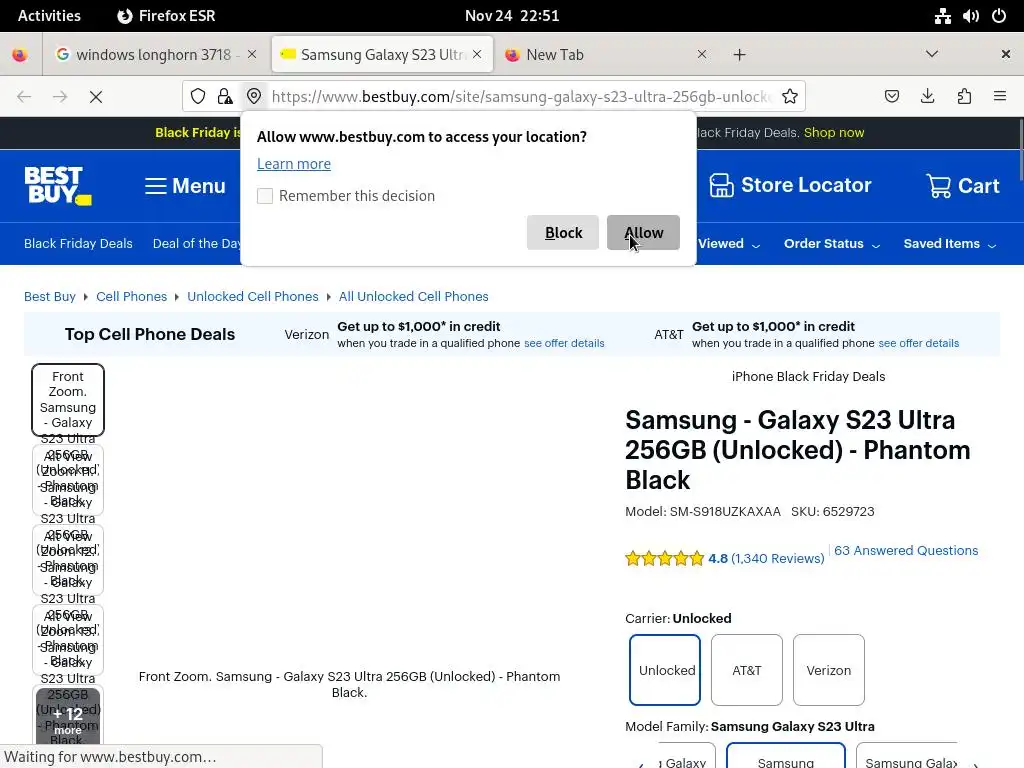Switch to the New Tab tab
The image size is (1024, 768).
click(x=600, y=54)
